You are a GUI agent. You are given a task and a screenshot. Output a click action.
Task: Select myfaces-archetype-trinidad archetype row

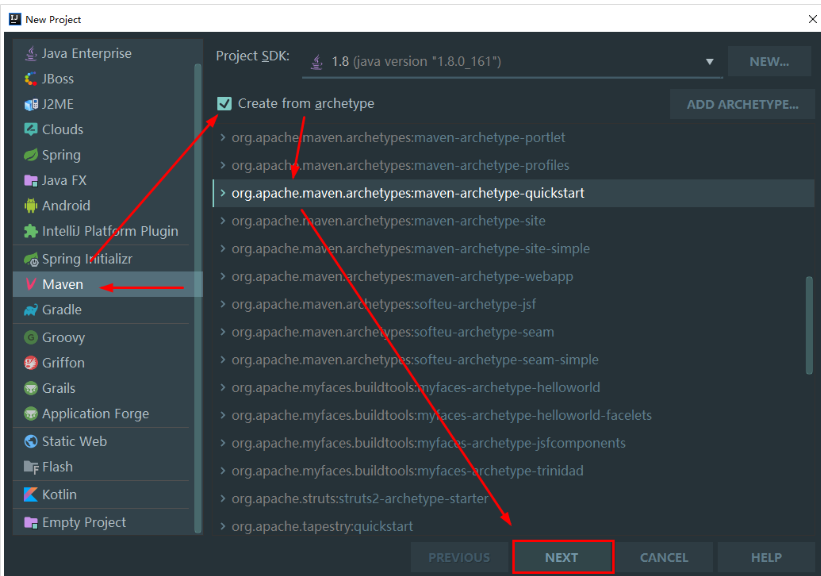(x=513, y=471)
